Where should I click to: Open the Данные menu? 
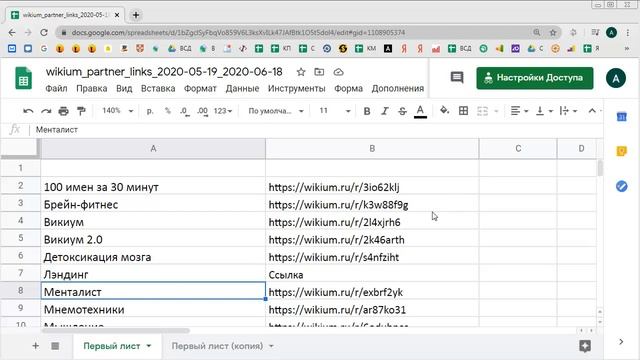point(242,89)
